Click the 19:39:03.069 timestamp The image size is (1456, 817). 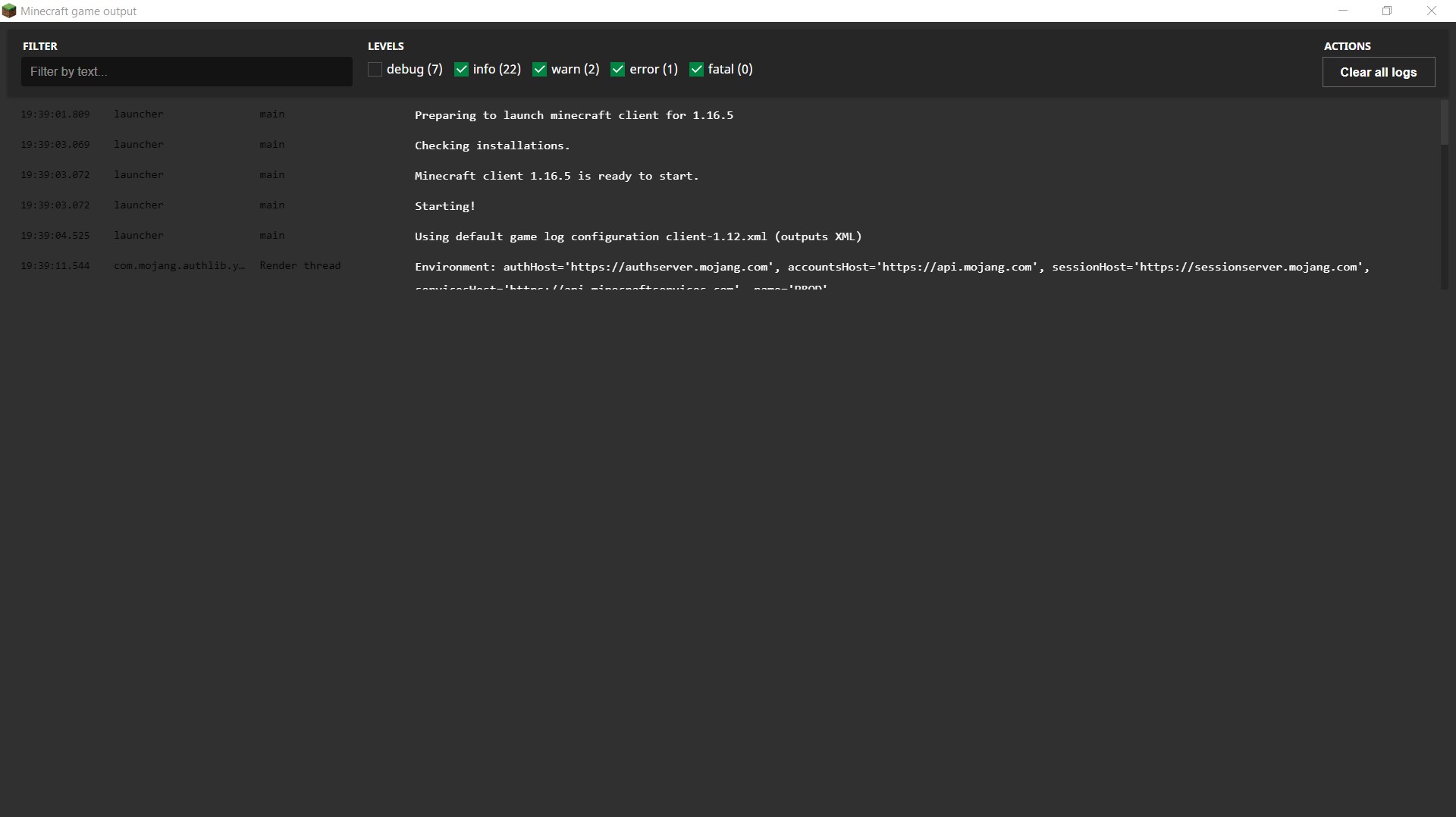(55, 145)
